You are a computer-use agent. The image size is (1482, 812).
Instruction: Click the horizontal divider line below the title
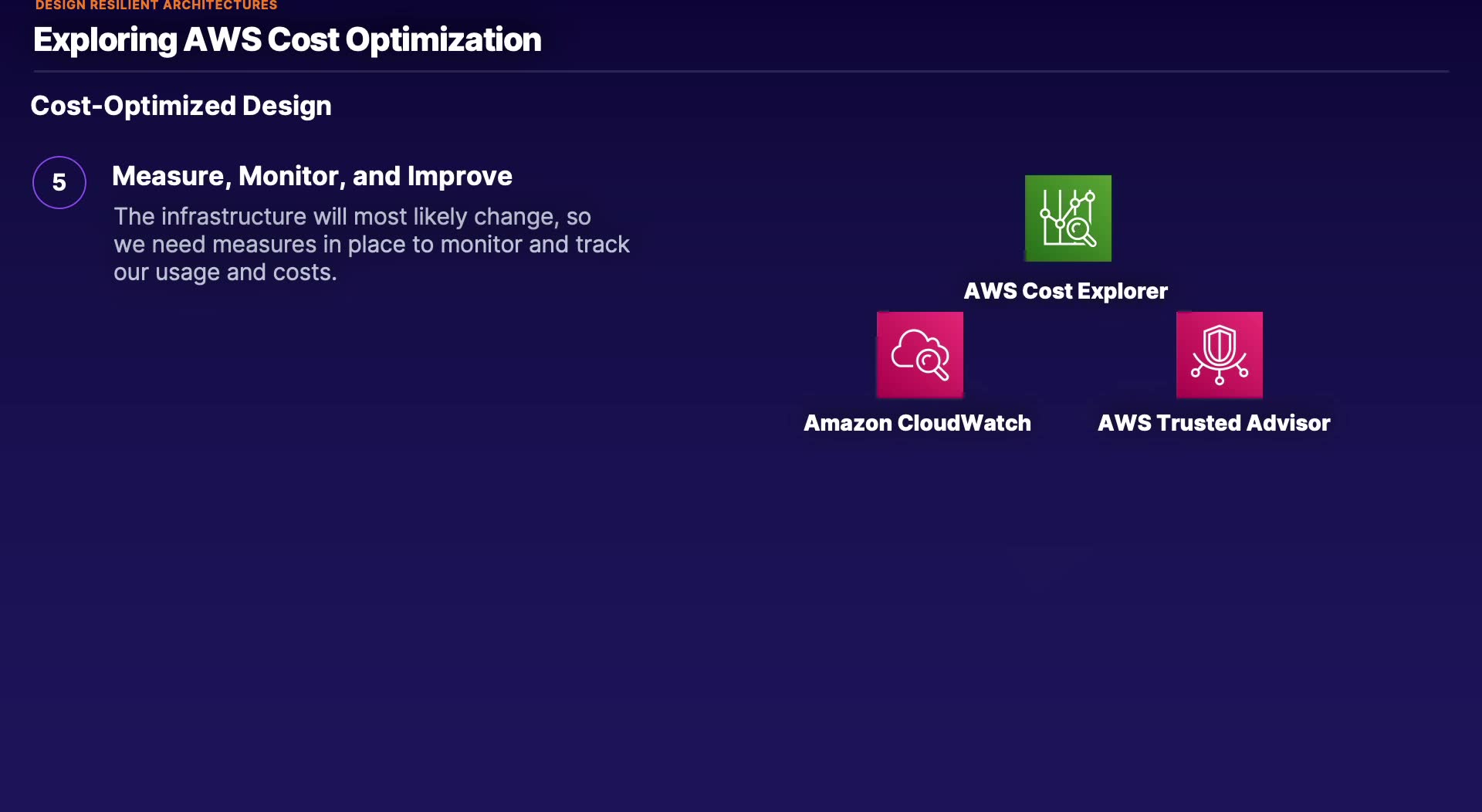coord(741,72)
